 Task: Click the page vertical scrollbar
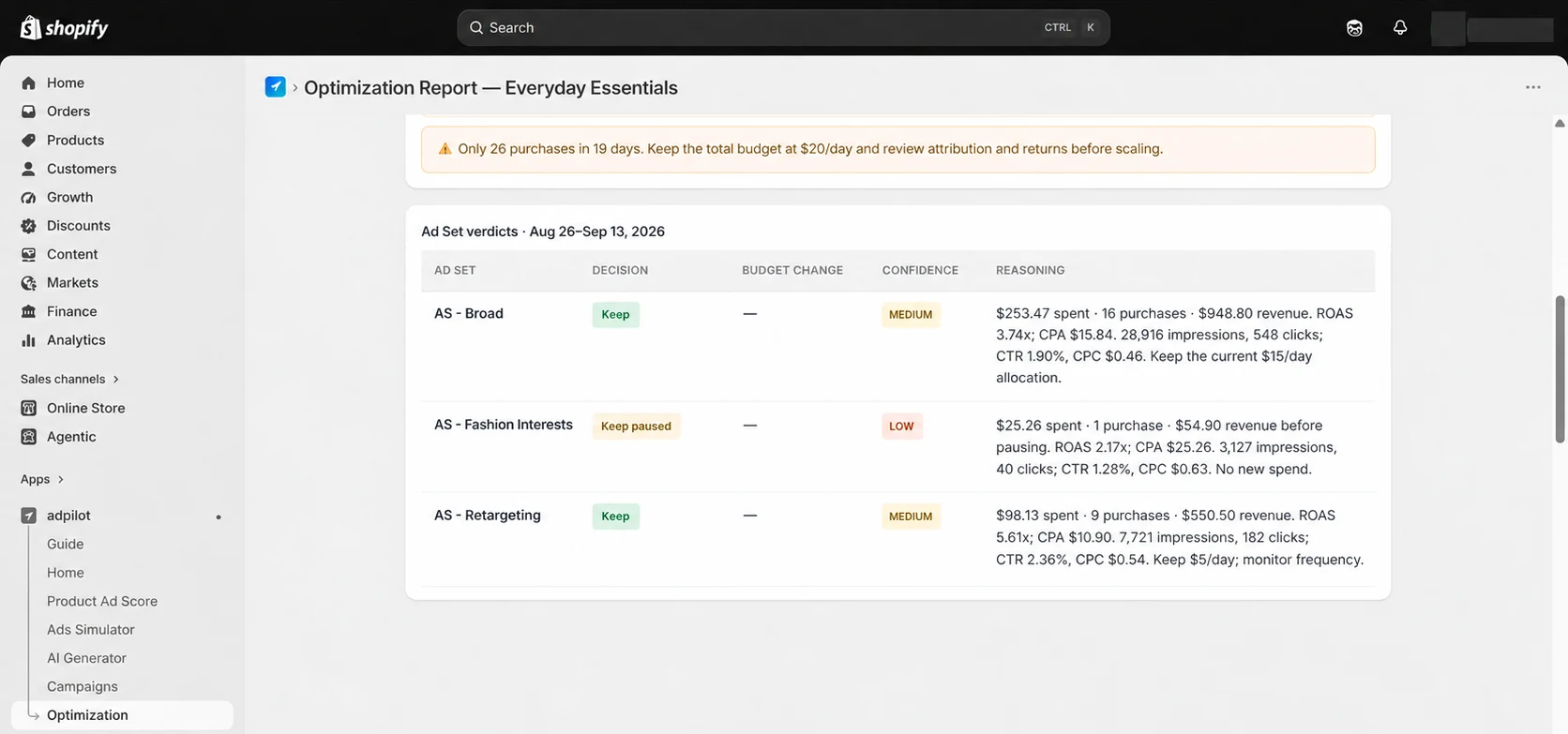1560,369
